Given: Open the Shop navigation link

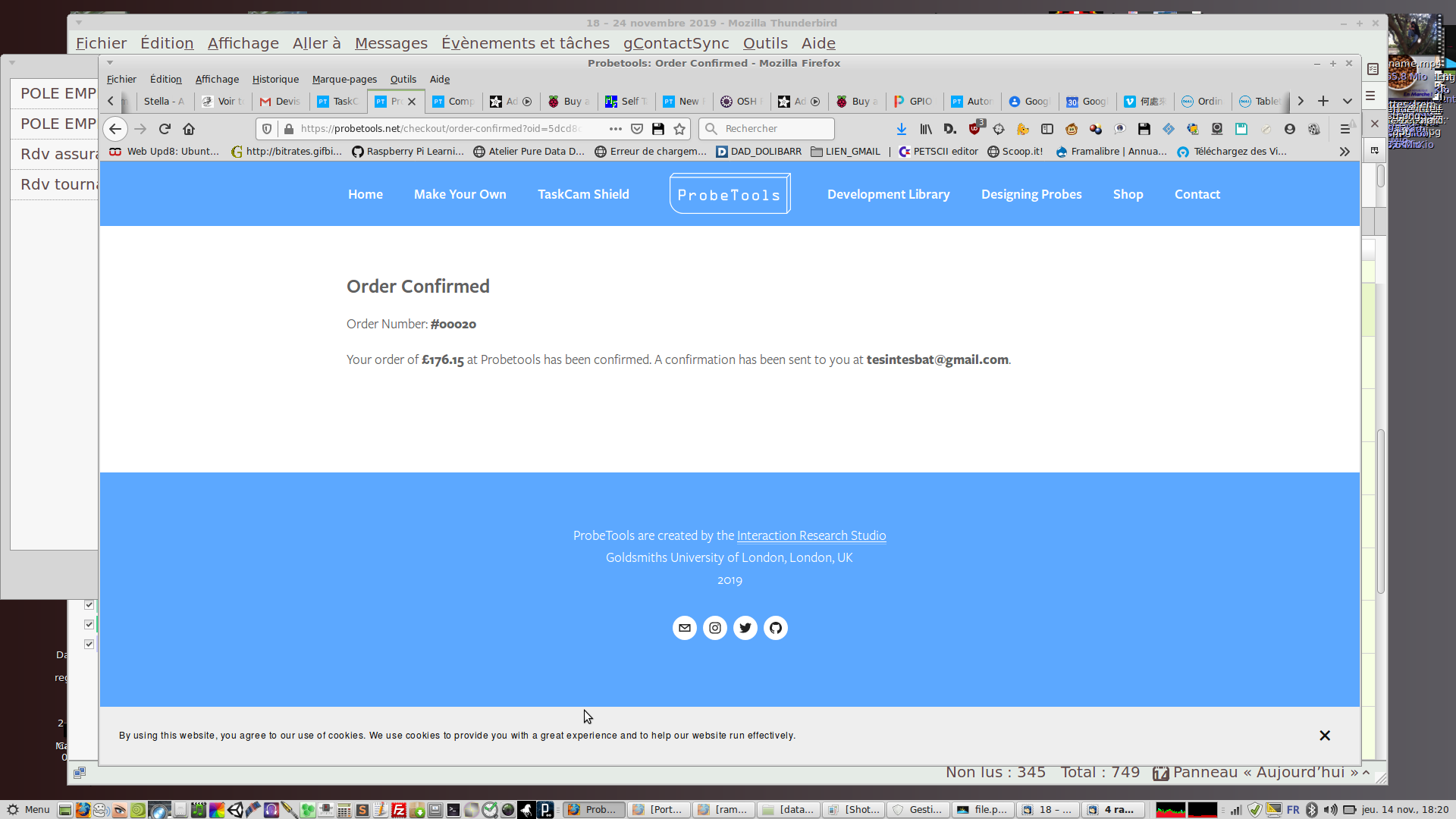Looking at the screenshot, I should [1128, 194].
